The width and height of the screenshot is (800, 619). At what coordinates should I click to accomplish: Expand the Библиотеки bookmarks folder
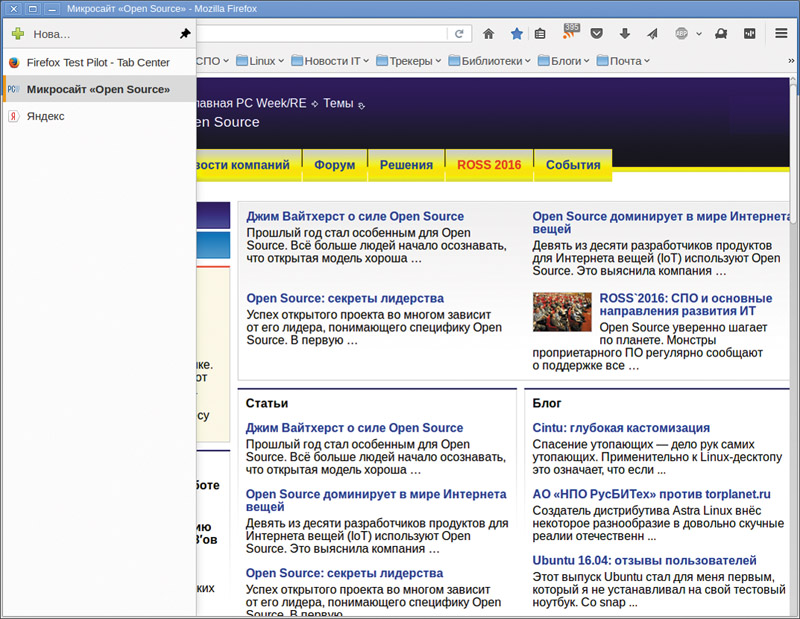(490, 61)
